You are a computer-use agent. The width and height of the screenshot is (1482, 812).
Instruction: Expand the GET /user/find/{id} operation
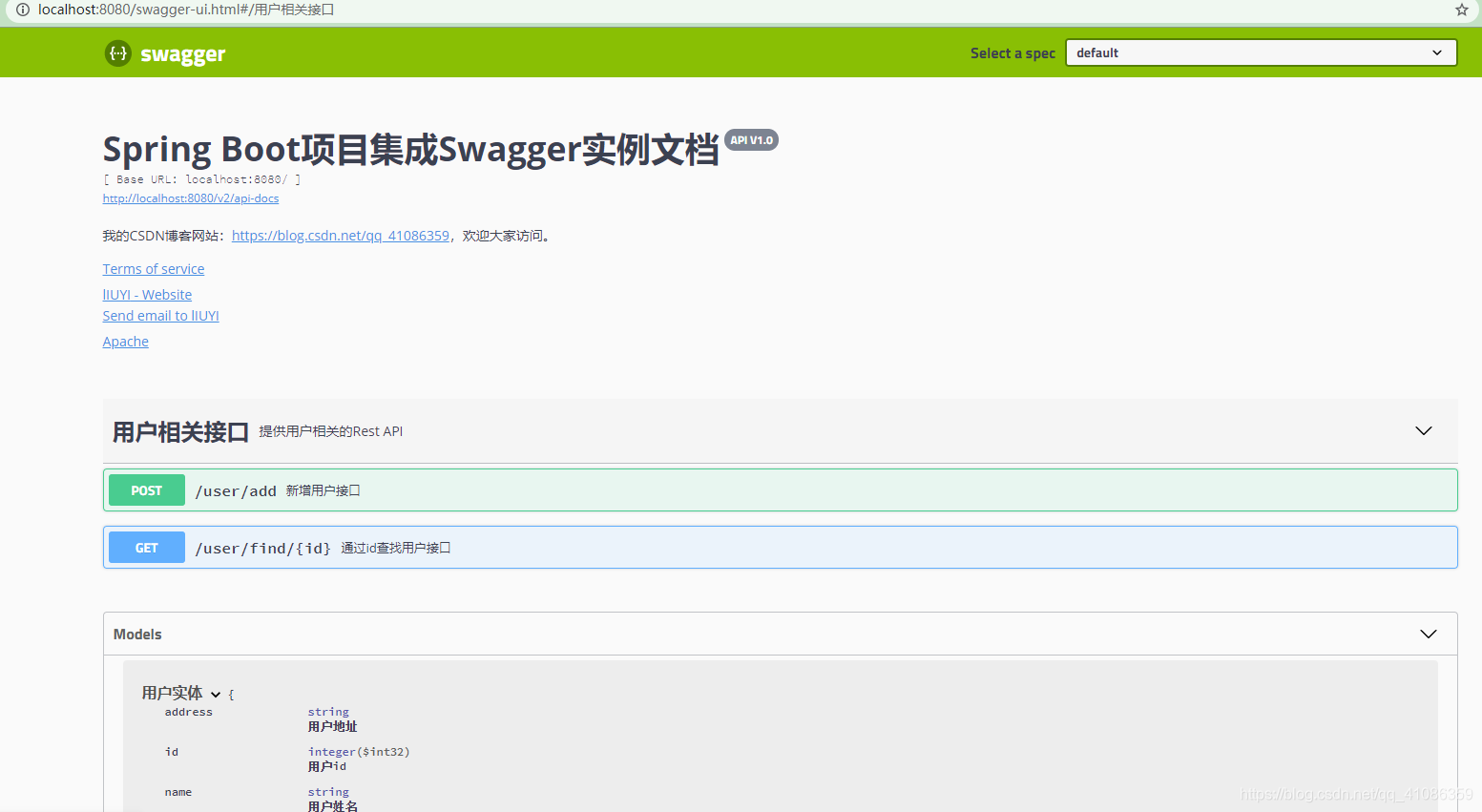click(780, 548)
